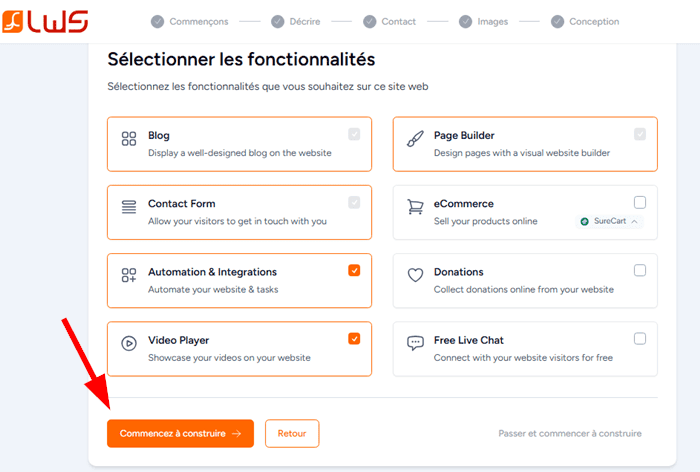Image resolution: width=700 pixels, height=472 pixels.
Task: Click the Donations heart icon
Action: [x=415, y=276]
